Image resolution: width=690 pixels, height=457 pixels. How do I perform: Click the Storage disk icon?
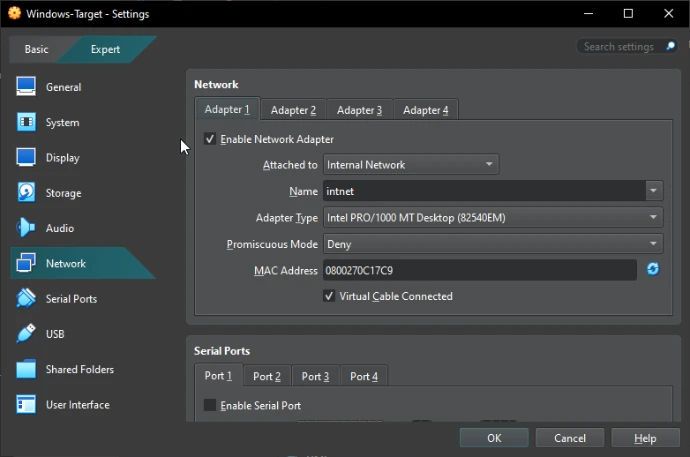point(26,192)
